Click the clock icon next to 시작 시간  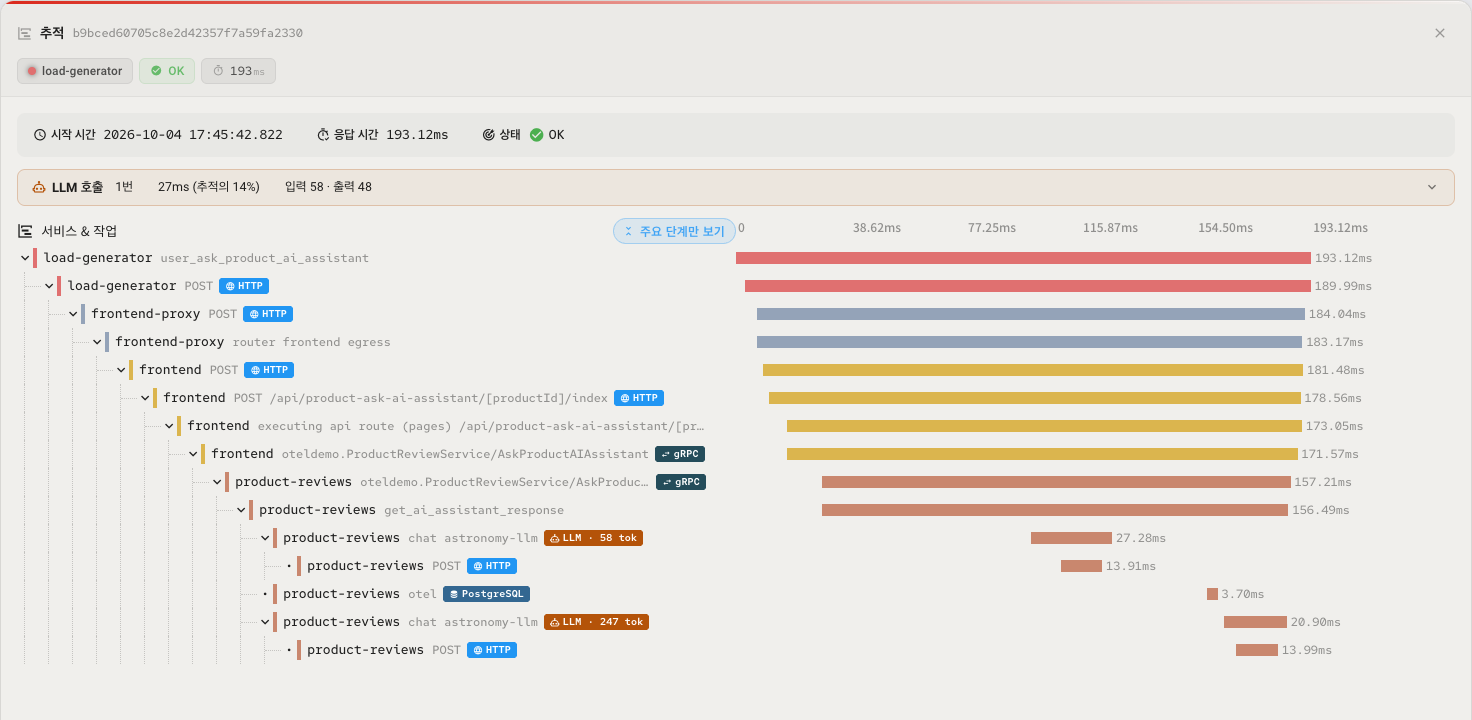(x=40, y=135)
